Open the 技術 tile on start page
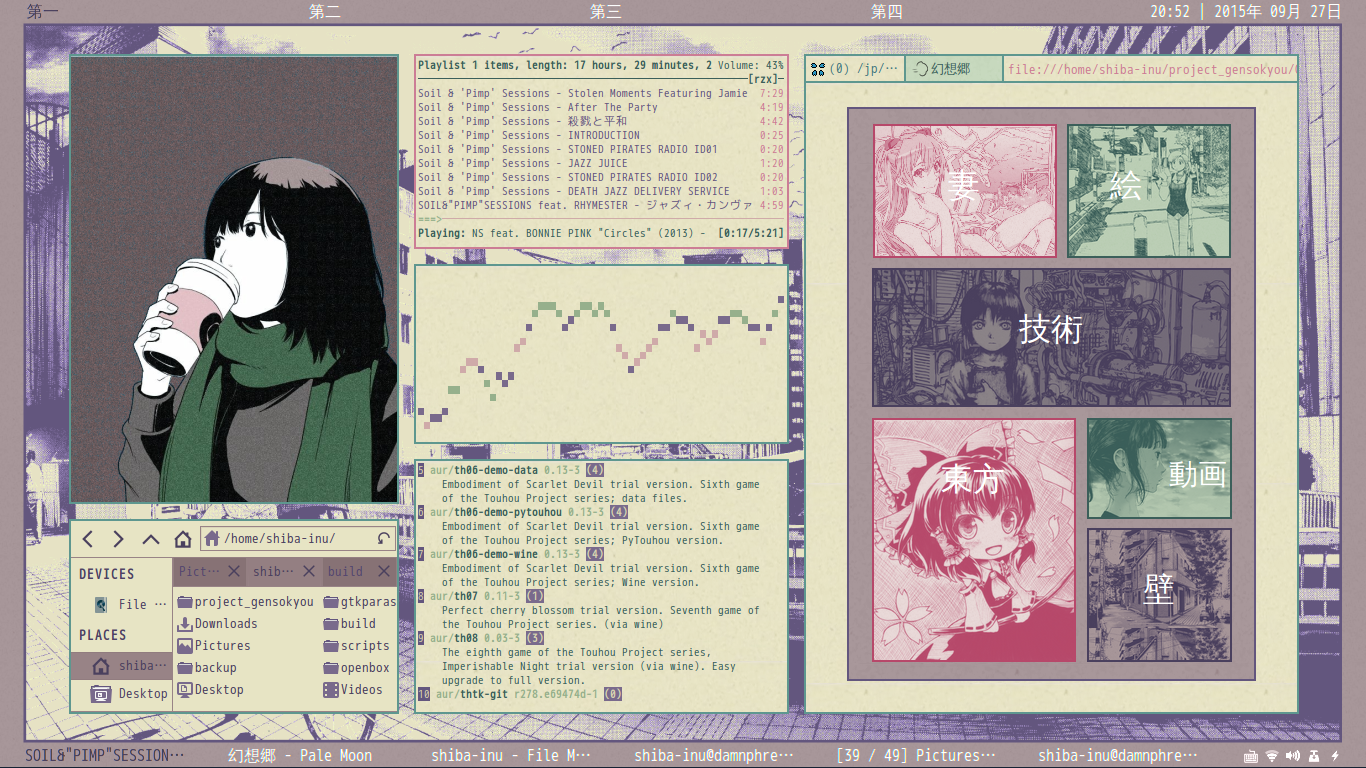This screenshot has height=768, width=1366. point(1051,337)
